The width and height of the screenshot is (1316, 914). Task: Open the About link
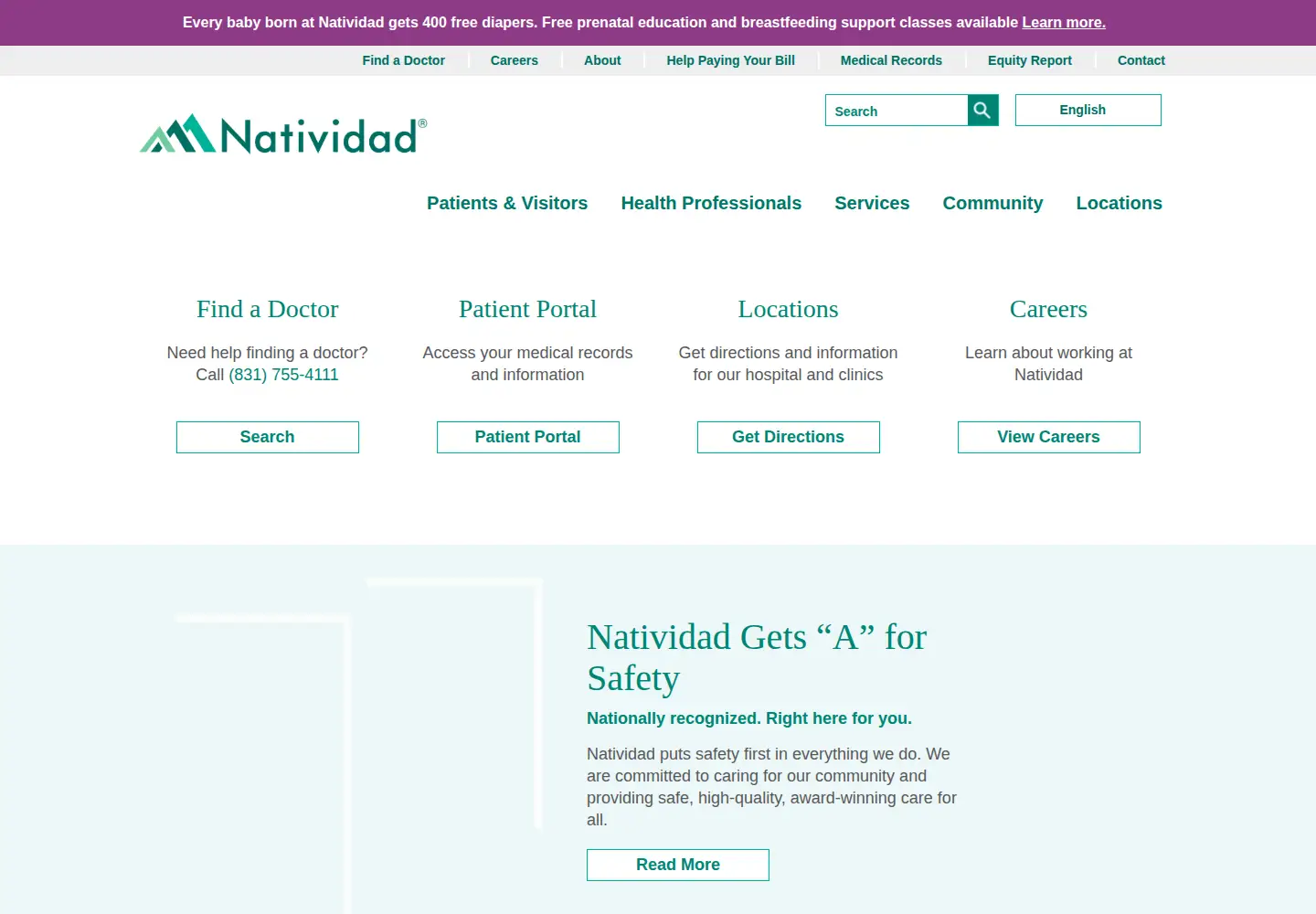click(602, 60)
